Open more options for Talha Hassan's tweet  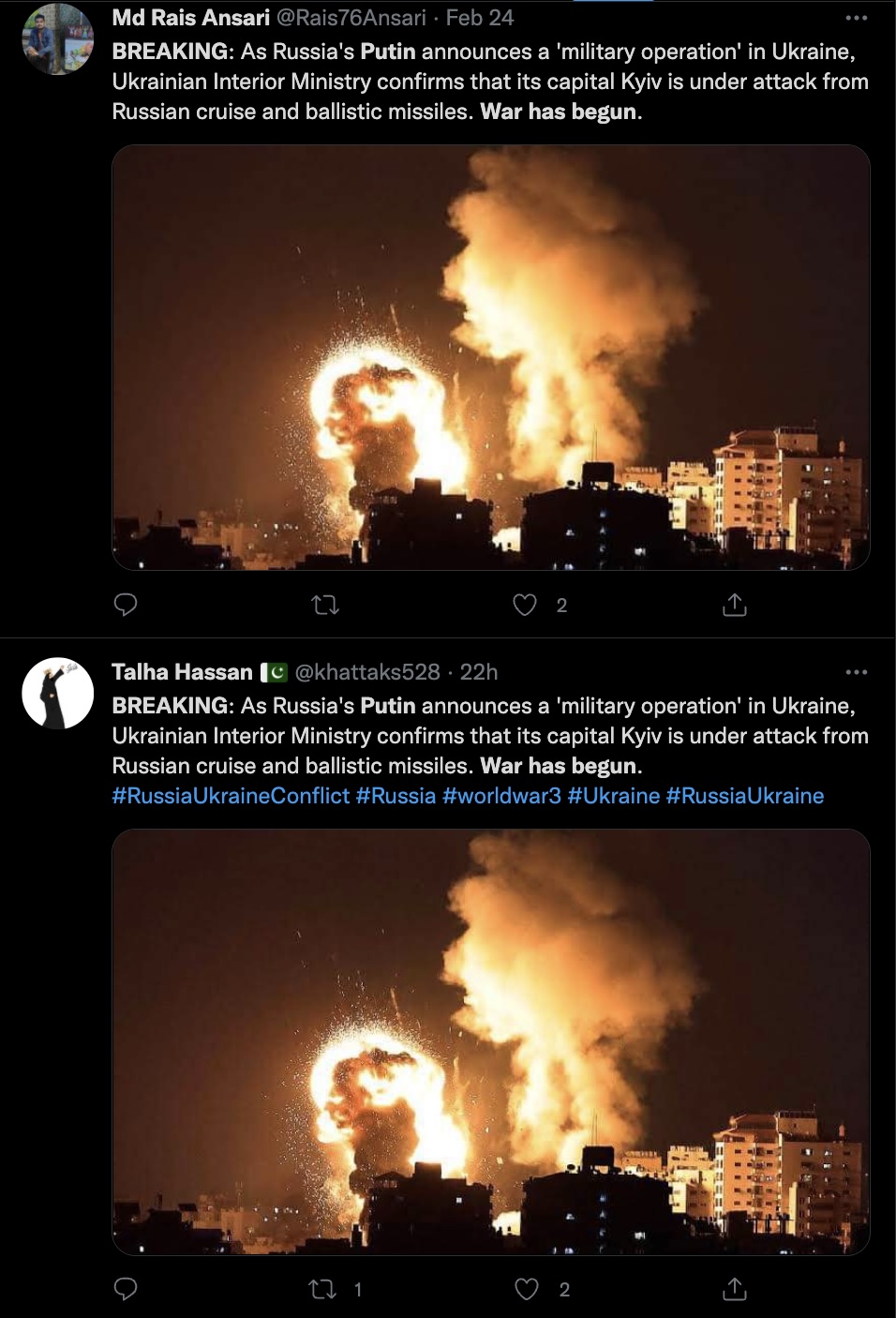857,672
